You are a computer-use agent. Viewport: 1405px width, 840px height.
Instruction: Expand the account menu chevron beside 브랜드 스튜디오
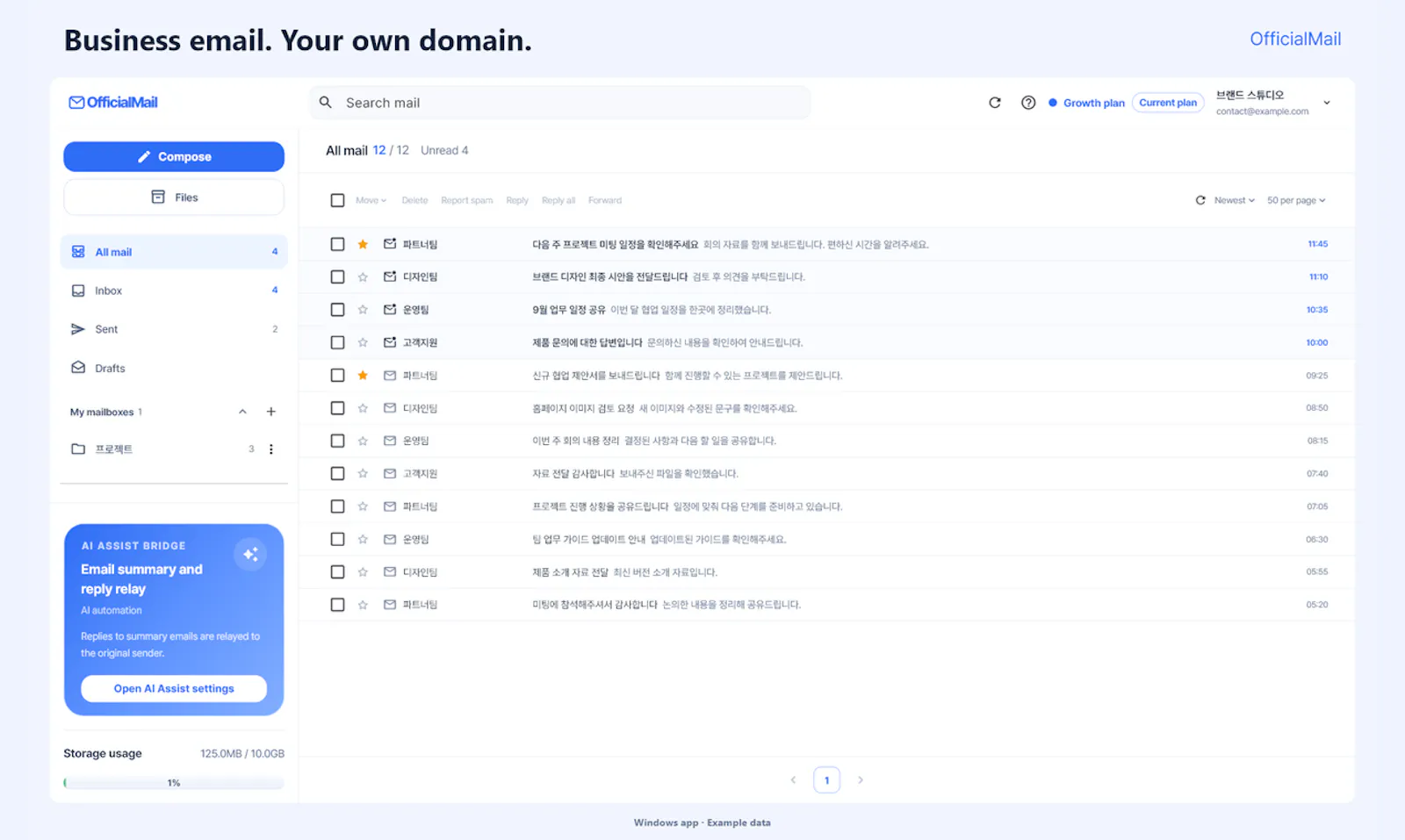click(1327, 103)
